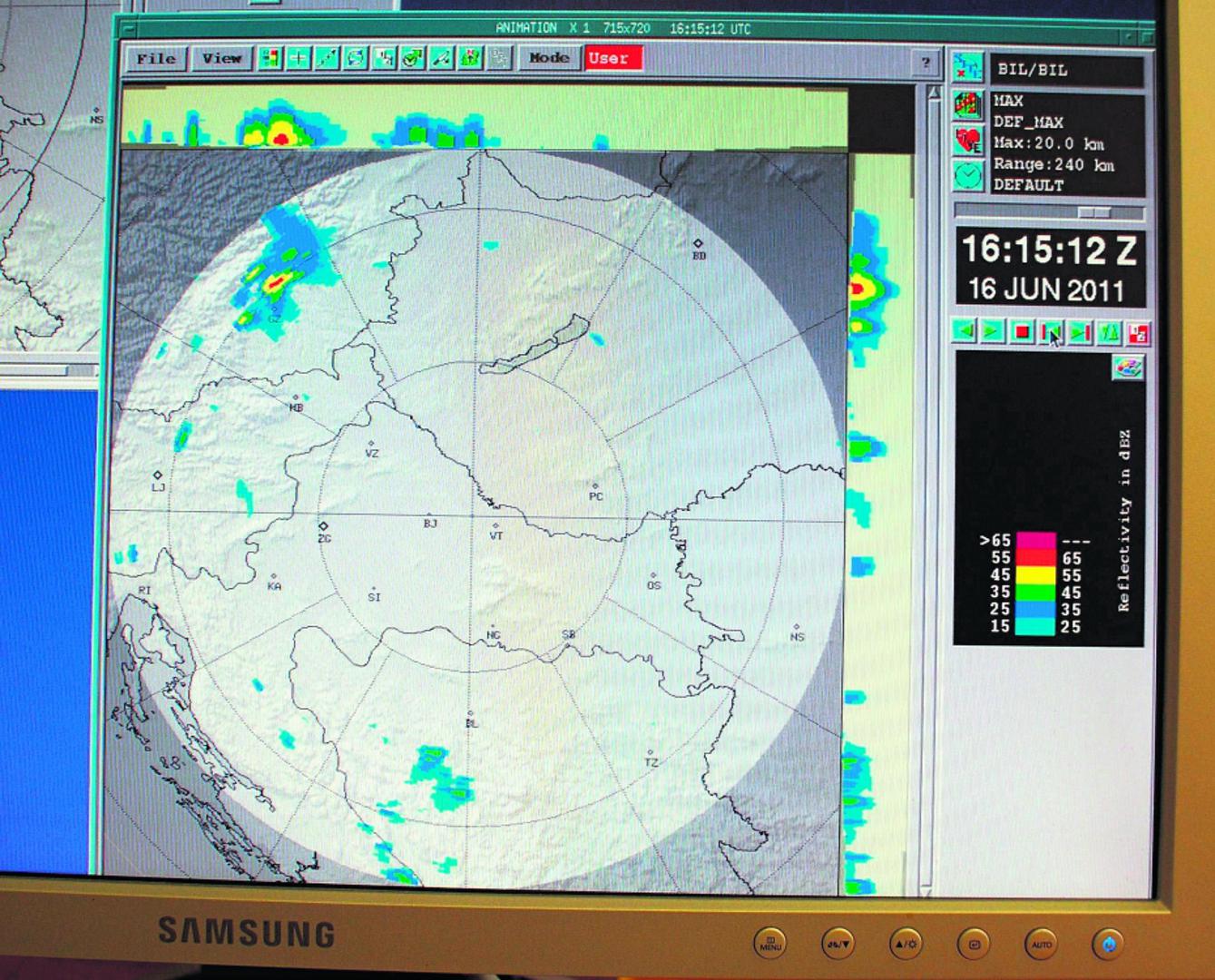Image resolution: width=1215 pixels, height=980 pixels.
Task: Open help with the question mark button
Action: pyautogui.click(x=926, y=62)
